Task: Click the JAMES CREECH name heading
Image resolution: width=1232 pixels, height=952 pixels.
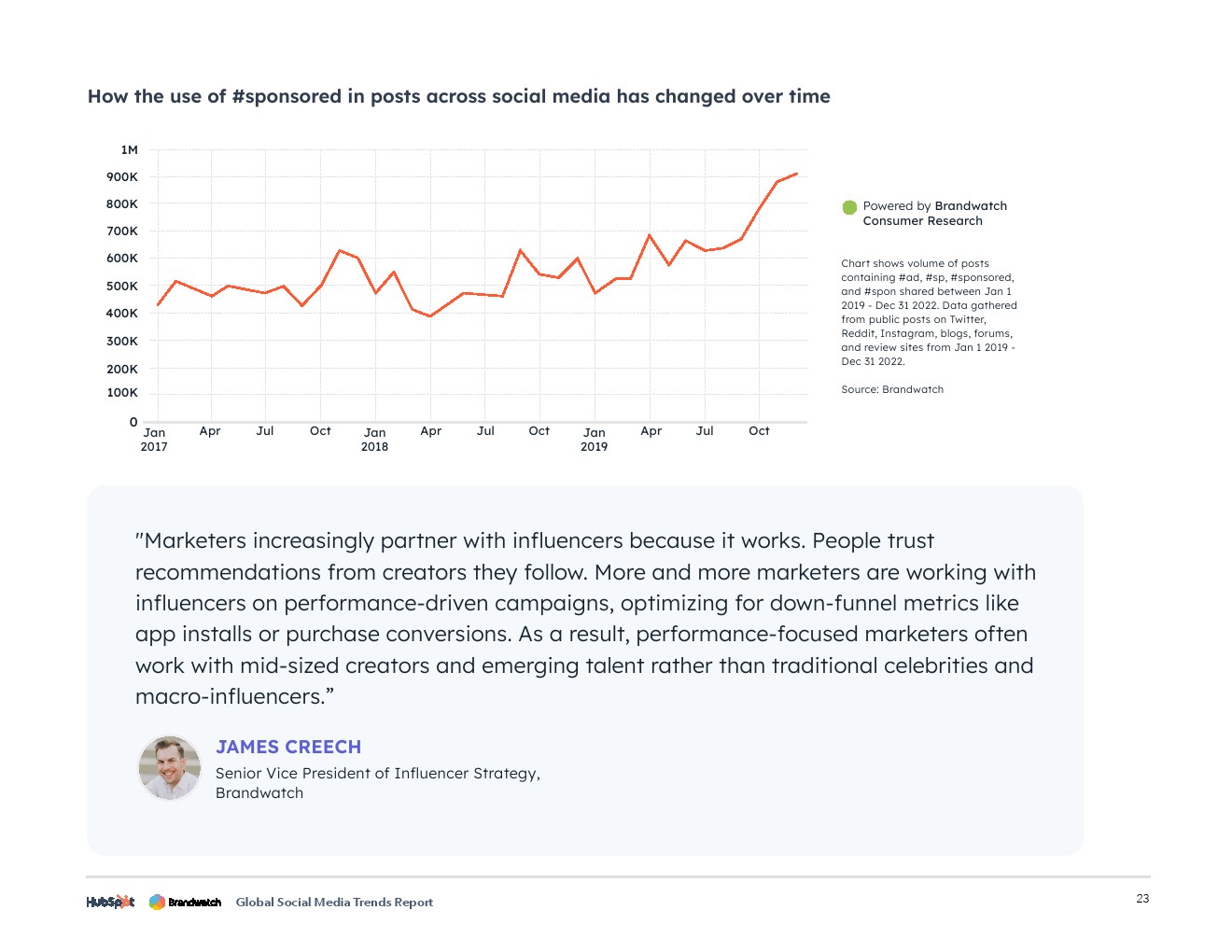Action: click(x=288, y=747)
